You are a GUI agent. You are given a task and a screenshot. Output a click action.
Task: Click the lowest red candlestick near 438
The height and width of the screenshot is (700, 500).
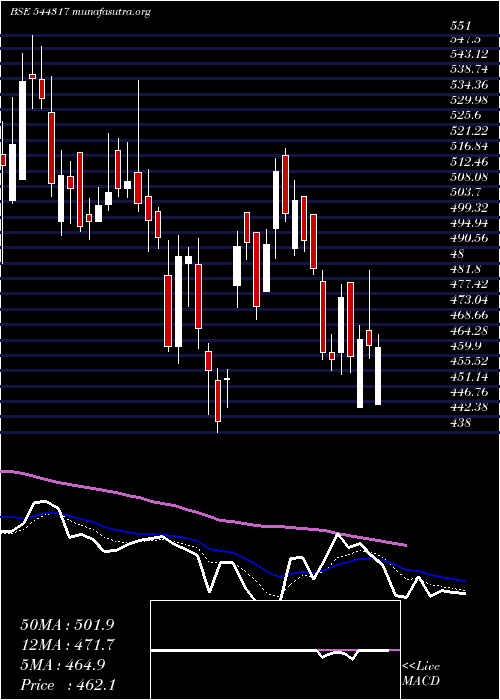(x=218, y=401)
